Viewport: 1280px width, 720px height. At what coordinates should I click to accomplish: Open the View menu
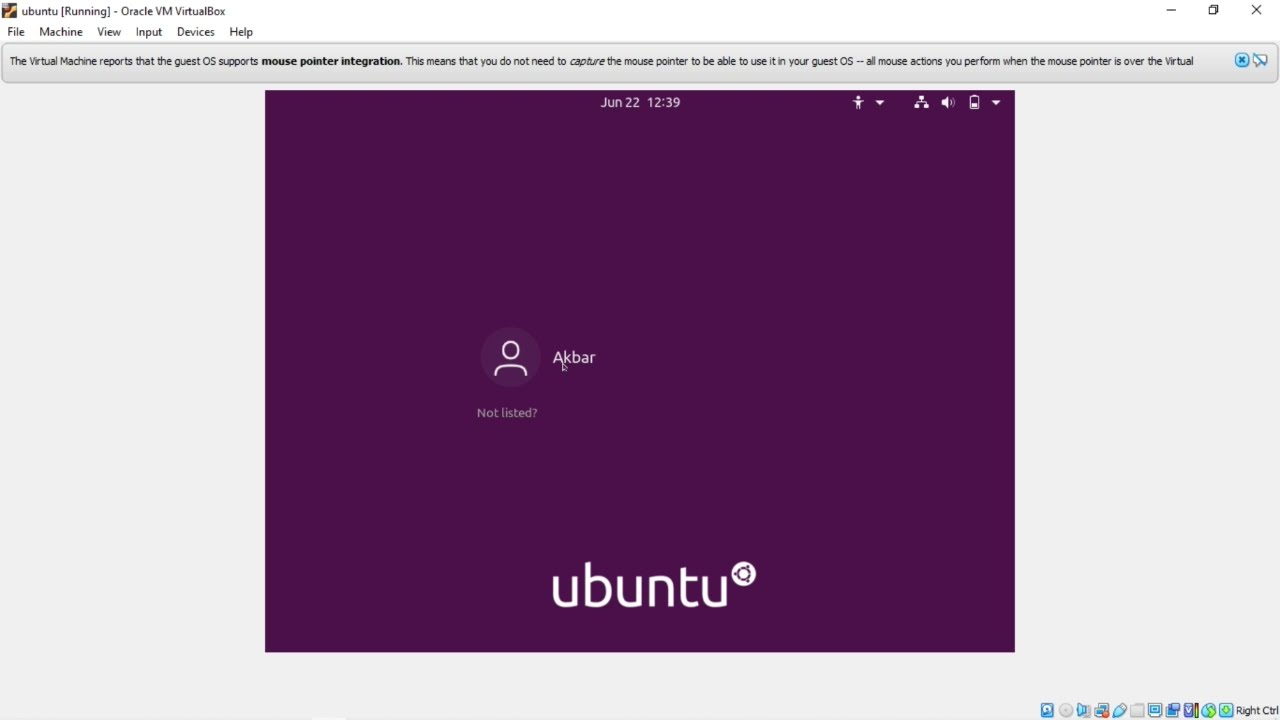pyautogui.click(x=109, y=32)
